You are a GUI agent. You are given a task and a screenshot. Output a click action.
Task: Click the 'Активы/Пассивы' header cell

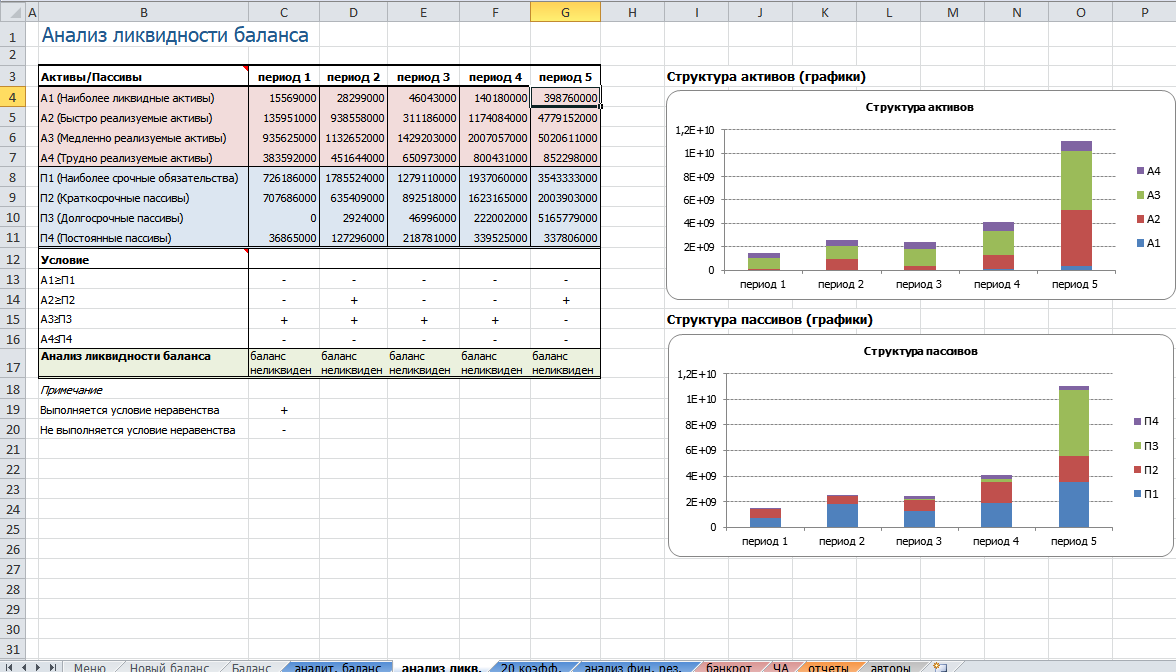tap(143, 76)
